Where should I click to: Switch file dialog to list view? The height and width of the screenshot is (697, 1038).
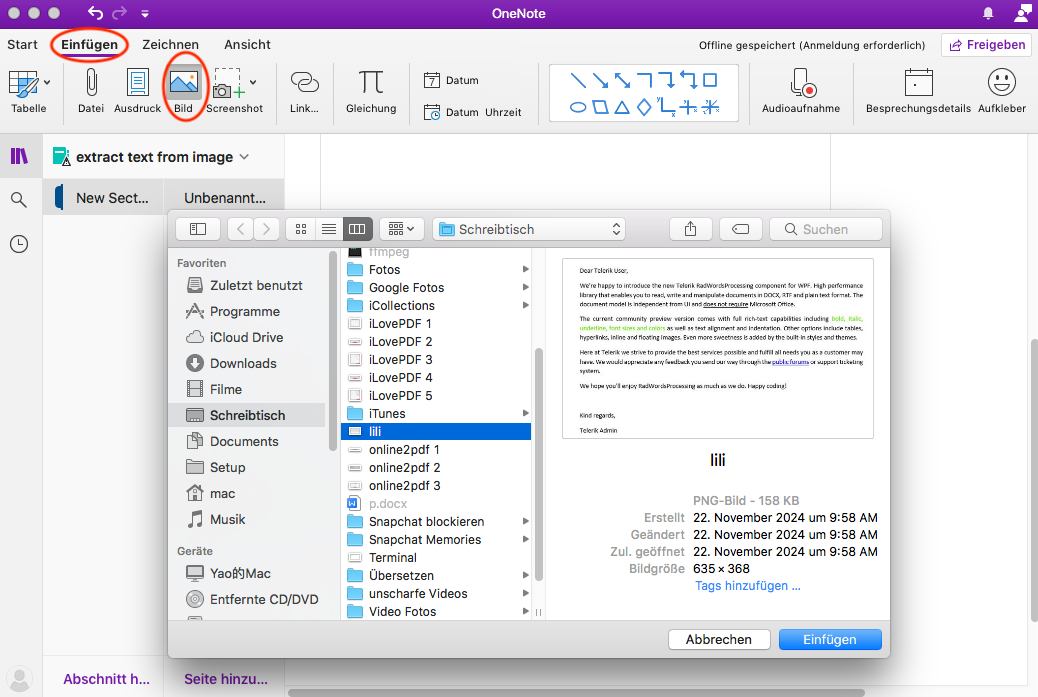point(329,229)
